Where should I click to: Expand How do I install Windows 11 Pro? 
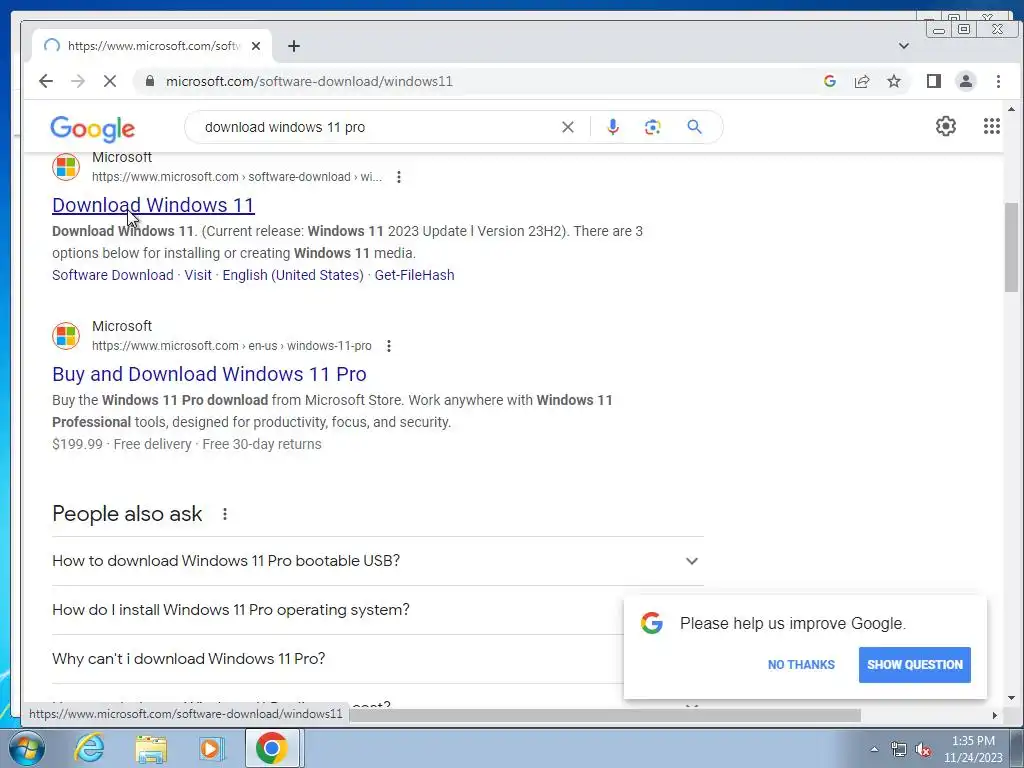(377, 610)
